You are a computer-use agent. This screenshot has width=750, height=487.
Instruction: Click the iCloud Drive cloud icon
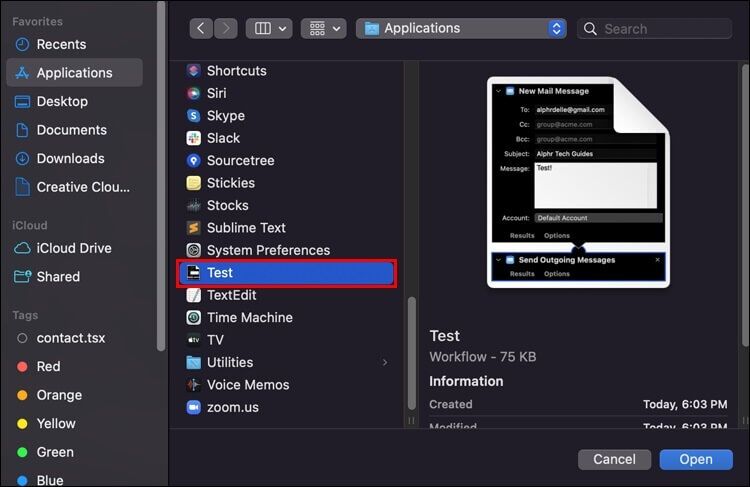click(x=22, y=248)
